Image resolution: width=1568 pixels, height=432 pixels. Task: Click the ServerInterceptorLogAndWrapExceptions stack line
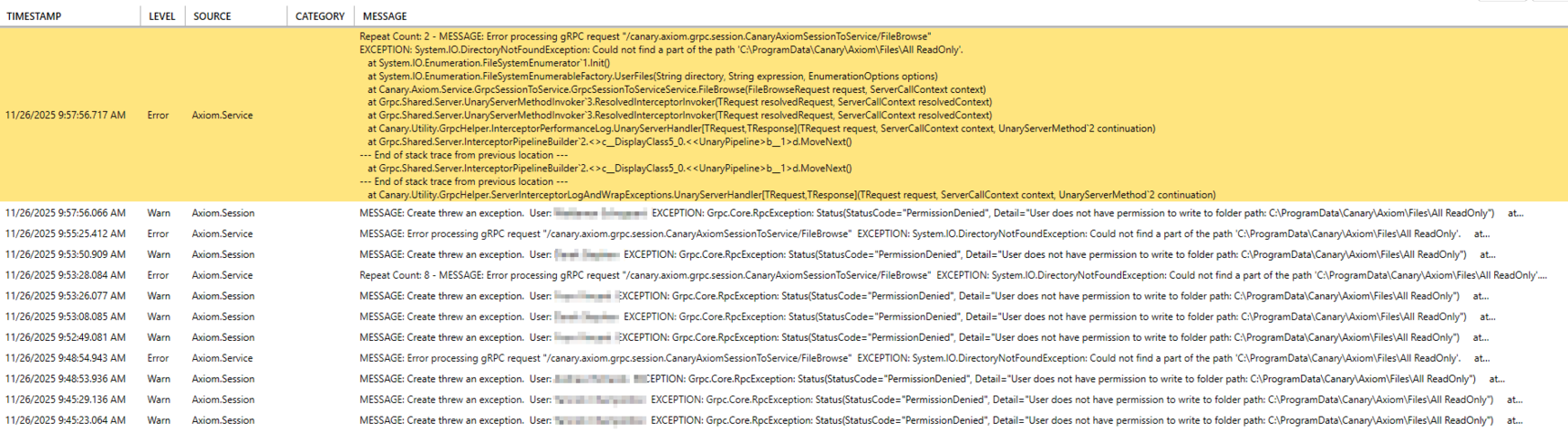(x=791, y=195)
